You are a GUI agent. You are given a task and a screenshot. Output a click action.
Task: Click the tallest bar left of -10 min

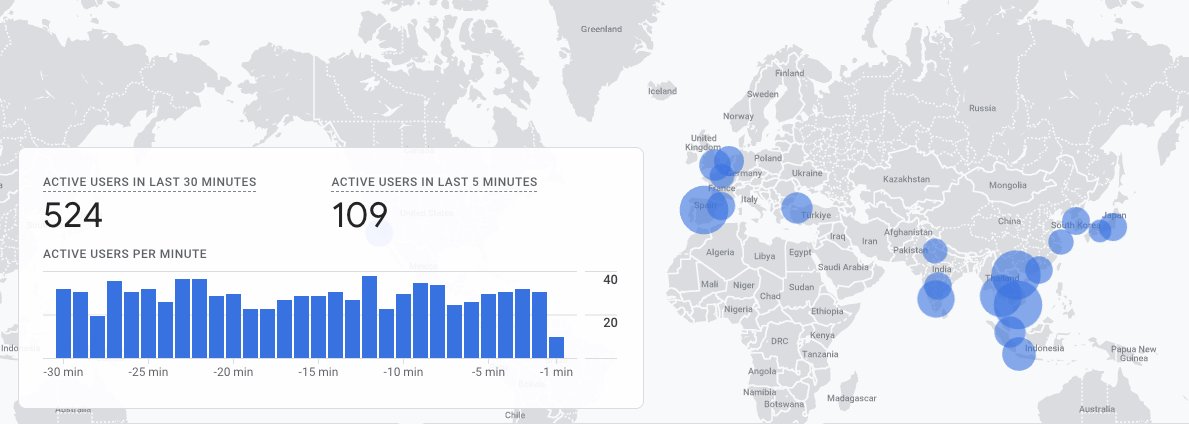[x=369, y=317]
